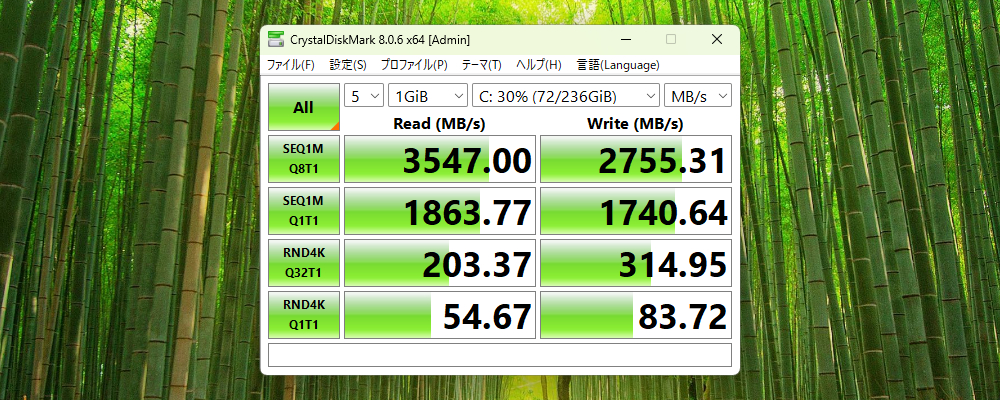The width and height of the screenshot is (1000, 400).
Task: Click the empty comment field at bottom
Action: [x=499, y=355]
